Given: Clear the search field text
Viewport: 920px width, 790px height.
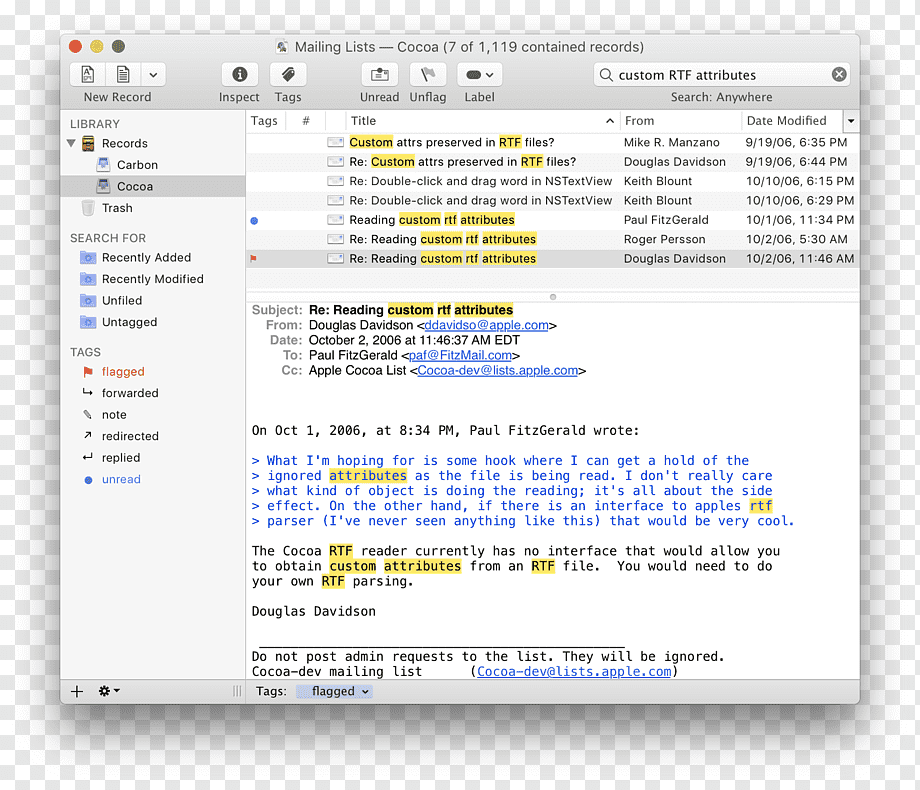Looking at the screenshot, I should tap(839, 75).
